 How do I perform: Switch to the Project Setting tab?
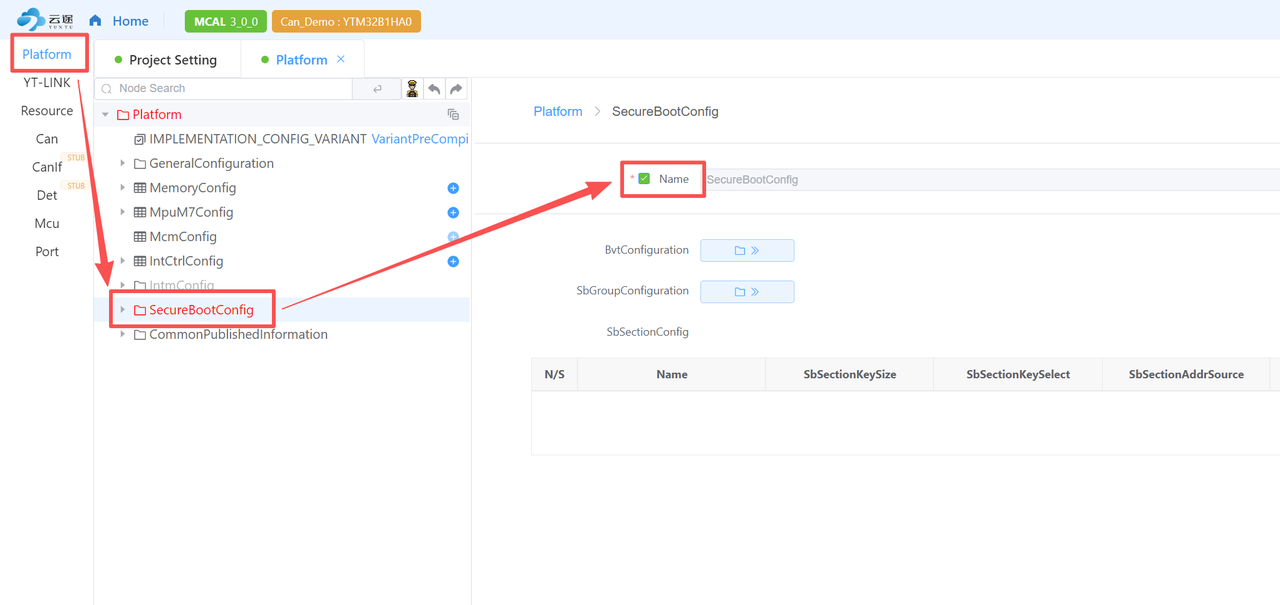click(x=166, y=60)
